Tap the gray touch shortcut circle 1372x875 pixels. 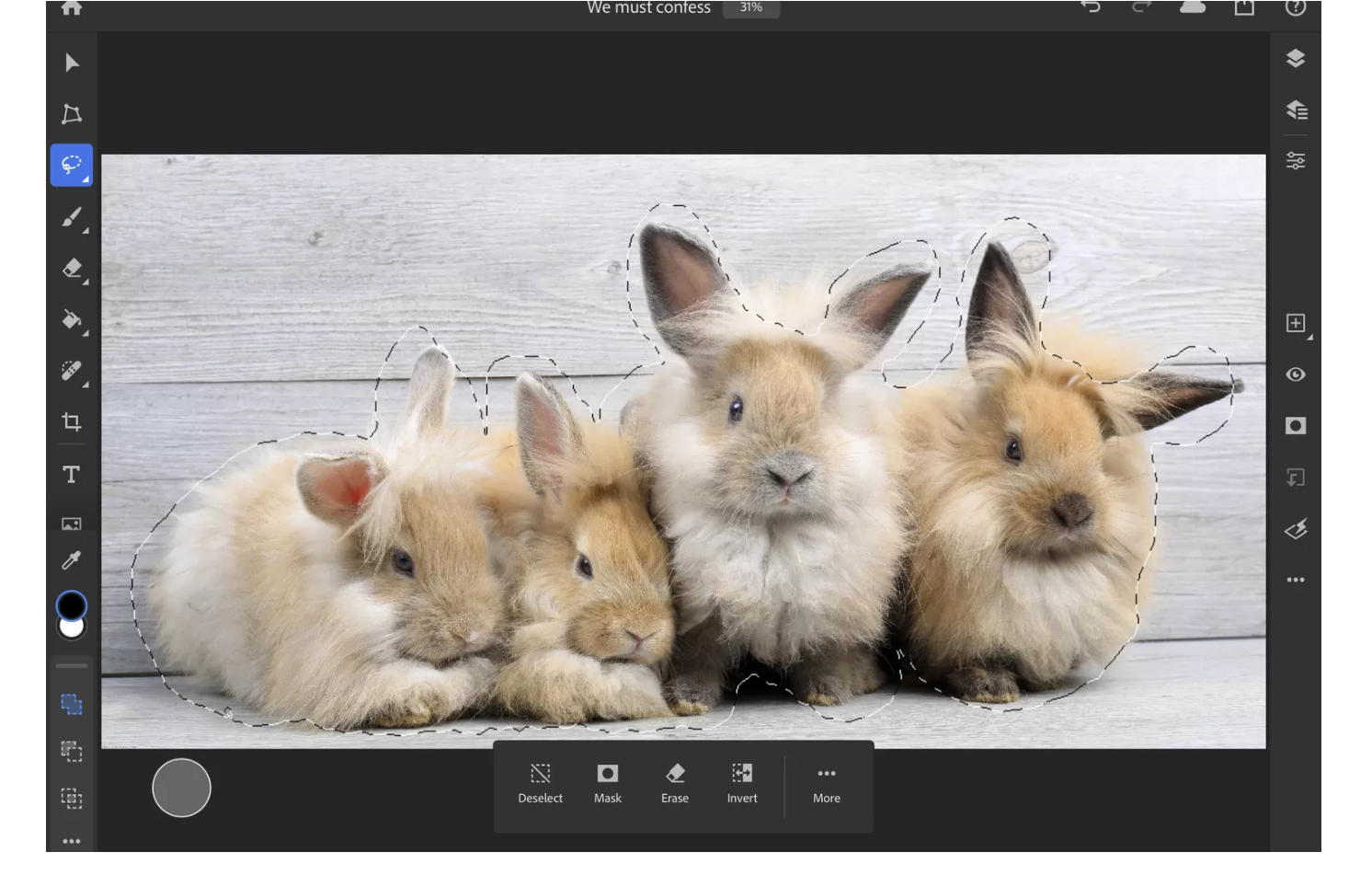click(181, 788)
